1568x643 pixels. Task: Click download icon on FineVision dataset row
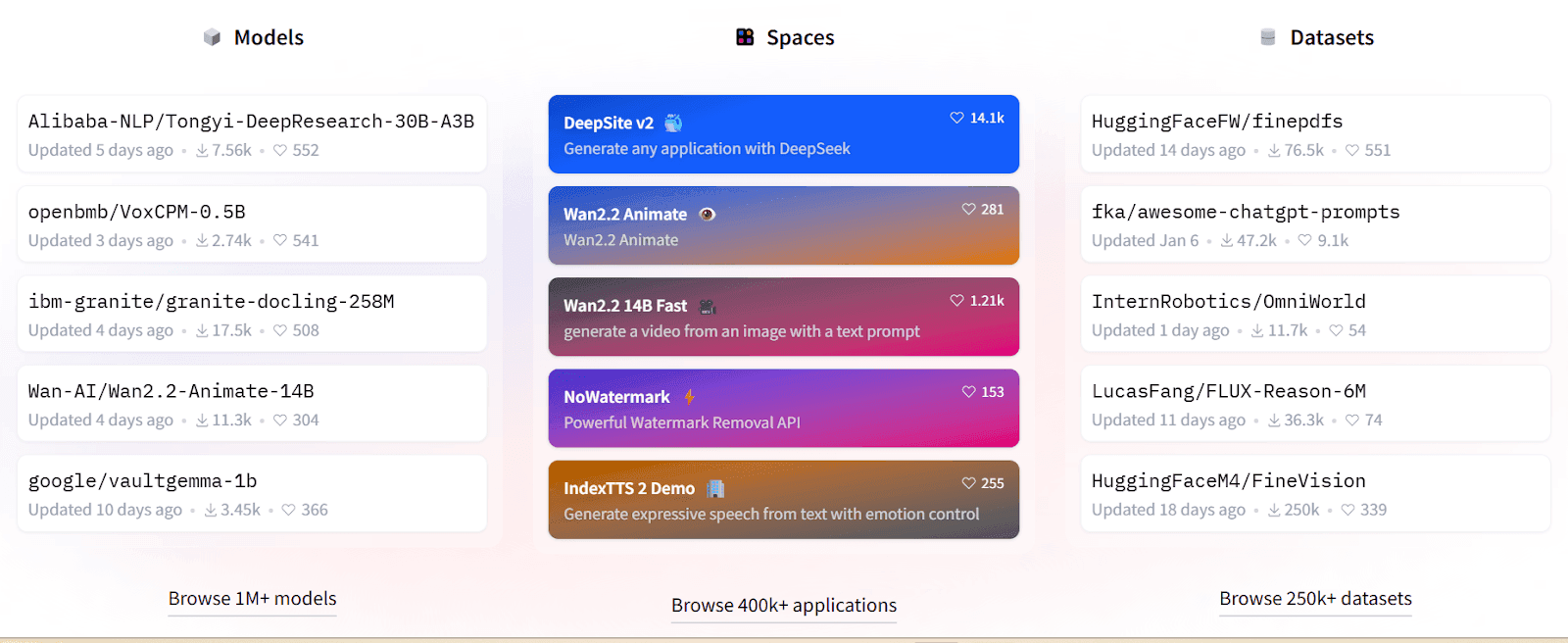(x=1274, y=510)
